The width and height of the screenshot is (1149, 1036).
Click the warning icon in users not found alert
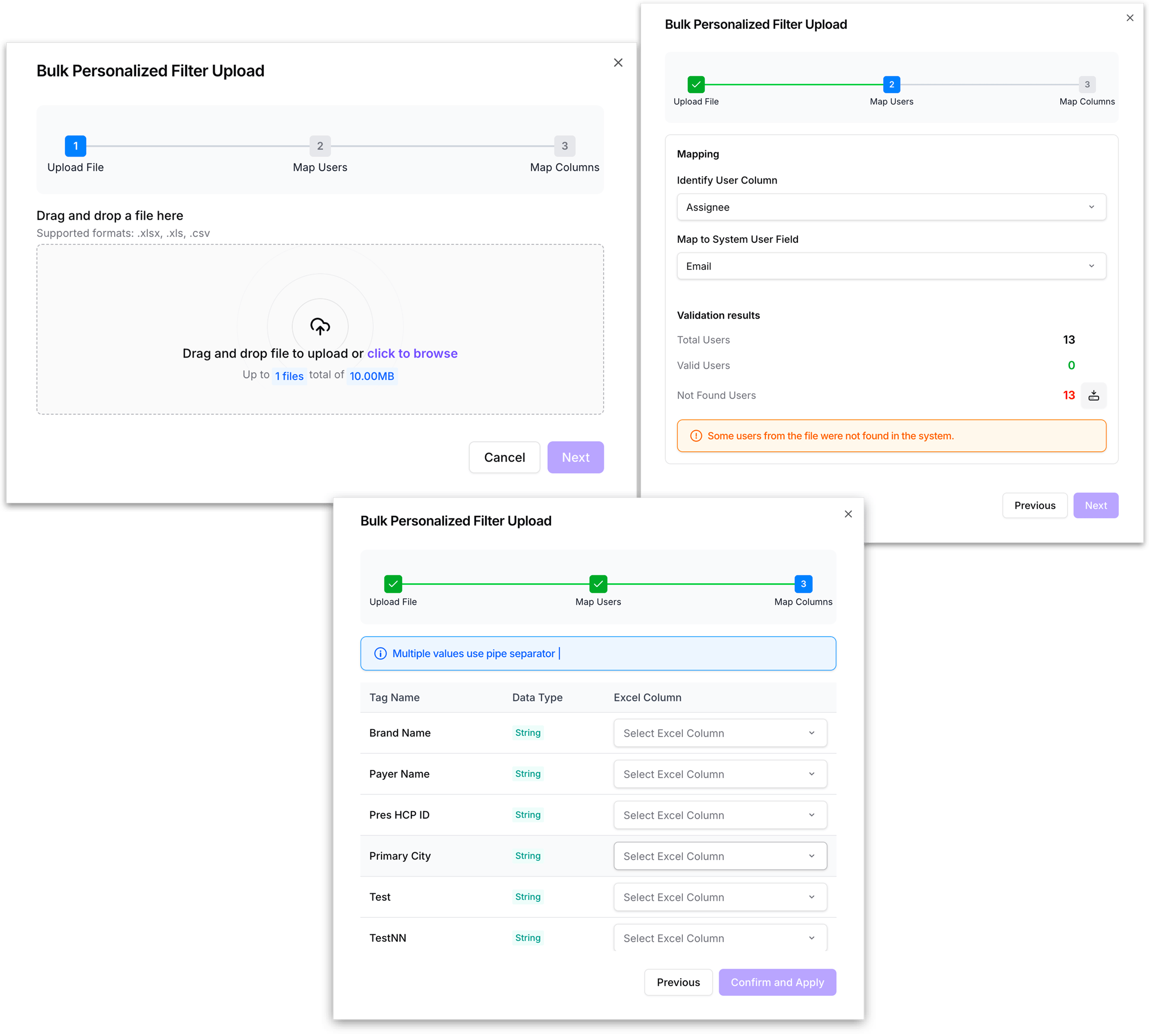pos(696,436)
